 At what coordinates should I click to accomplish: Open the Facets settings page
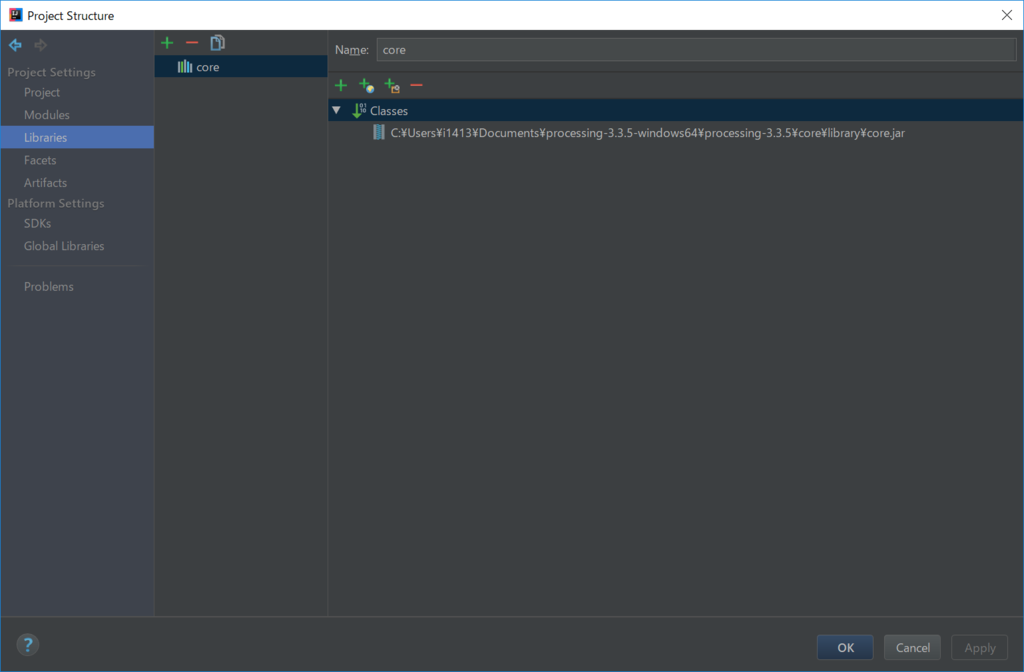40,160
